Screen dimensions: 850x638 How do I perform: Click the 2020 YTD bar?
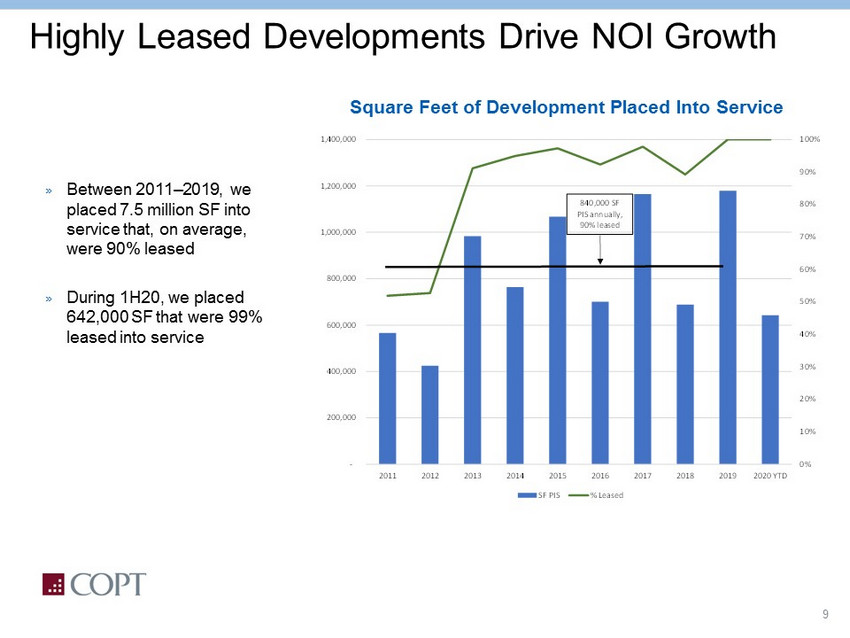pos(770,389)
